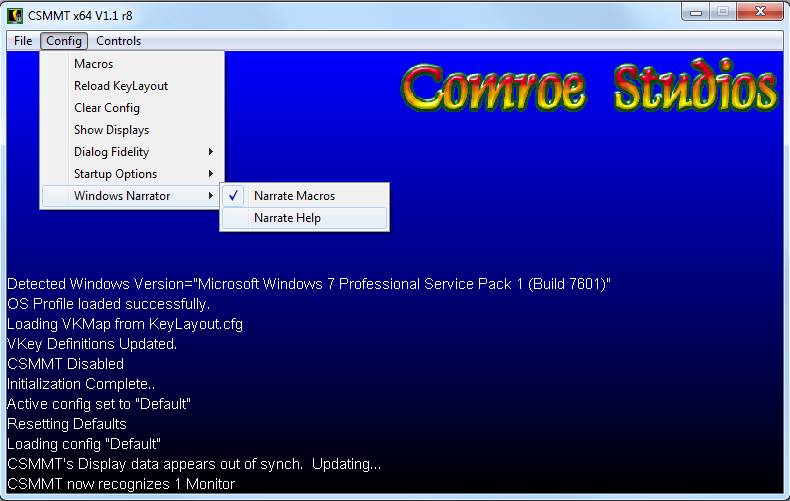
Task: Click "Loading VKMap from KeyLayout.cfg" line
Action: [x=125, y=324]
